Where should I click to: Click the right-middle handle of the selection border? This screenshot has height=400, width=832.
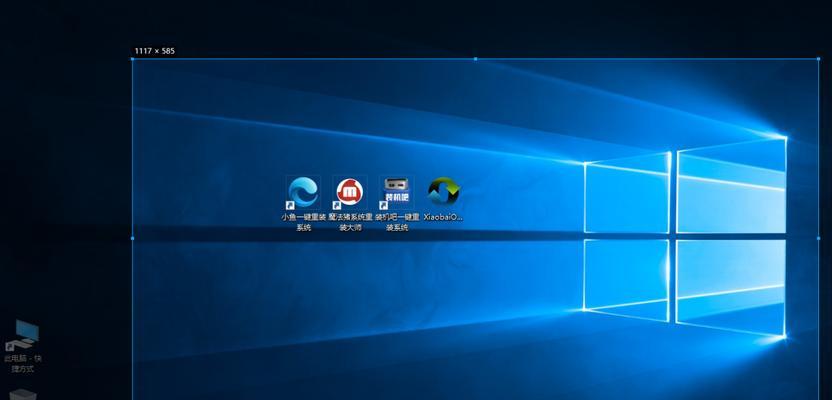[x=818, y=238]
